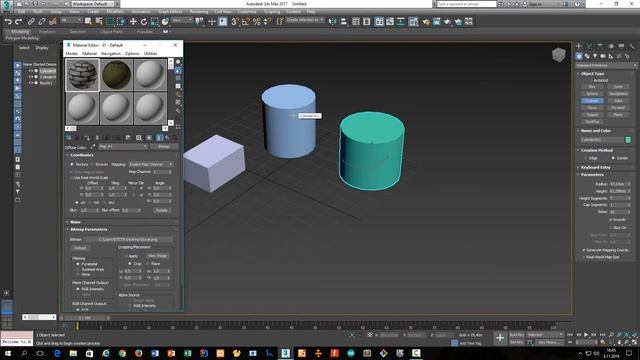Screen dimensions: 640x360
Task: Select the Center creation method radio
Action: (x=613, y=158)
